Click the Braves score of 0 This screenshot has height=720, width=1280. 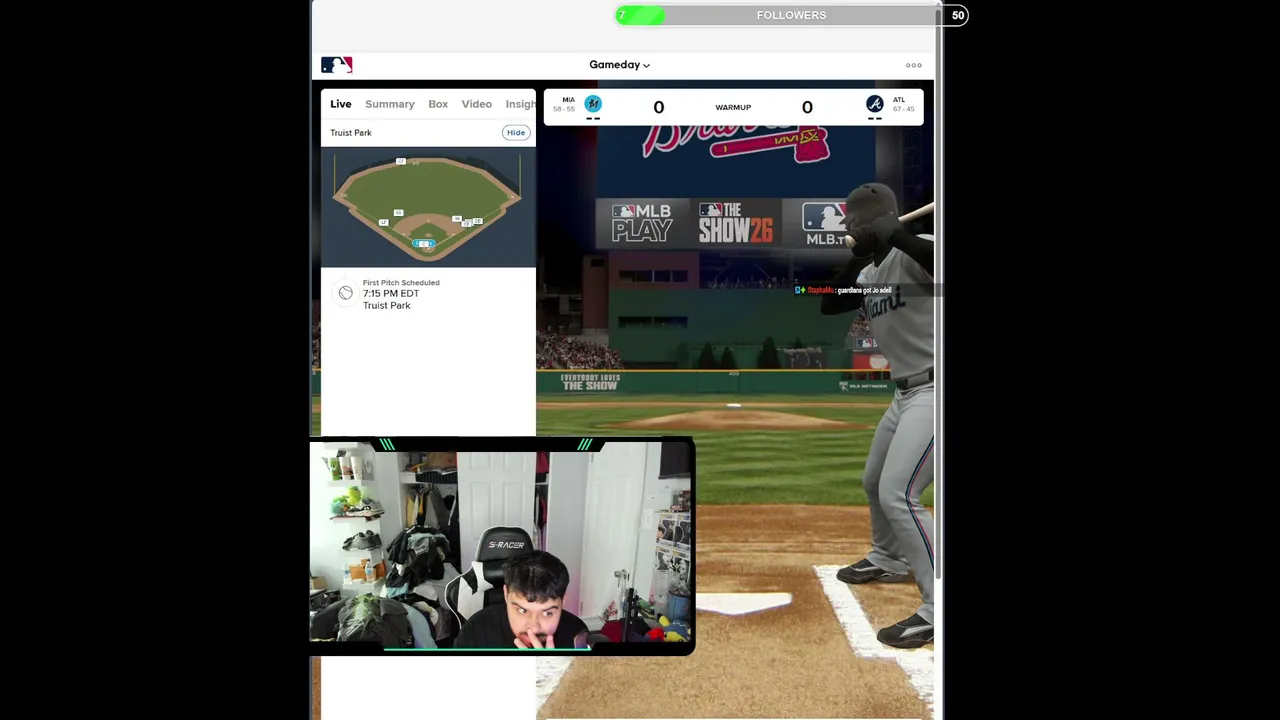(x=807, y=107)
